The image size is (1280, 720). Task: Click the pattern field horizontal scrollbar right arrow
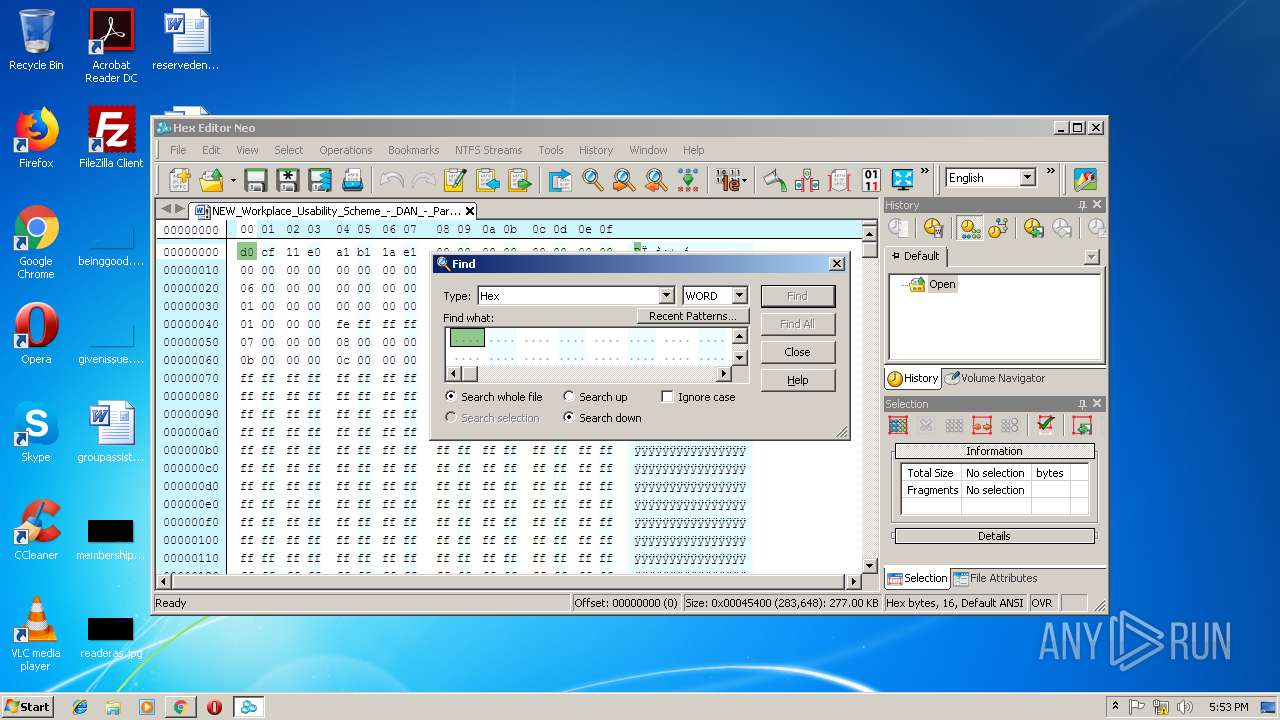pyautogui.click(x=725, y=374)
